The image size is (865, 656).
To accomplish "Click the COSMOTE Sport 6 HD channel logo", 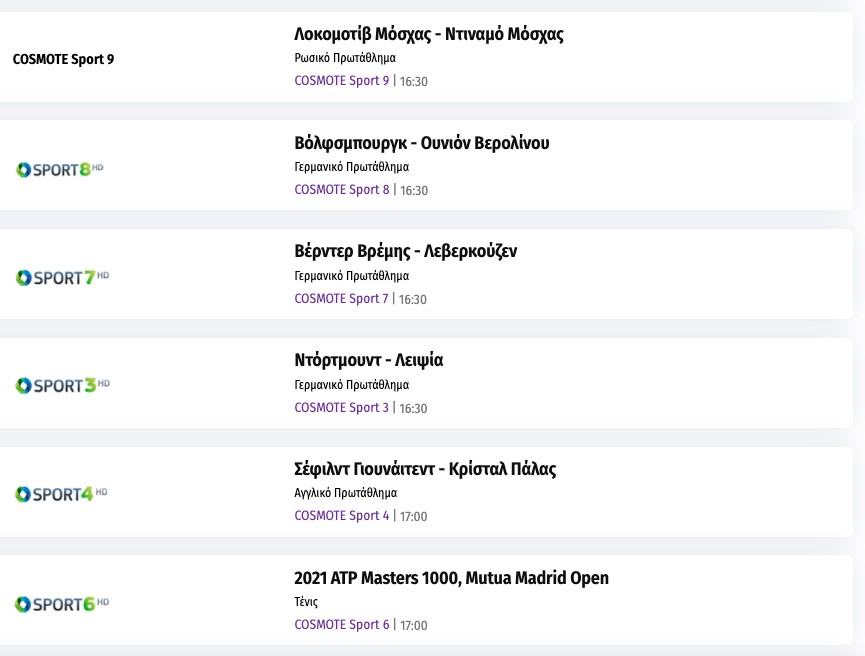I will pyautogui.click(x=62, y=603).
